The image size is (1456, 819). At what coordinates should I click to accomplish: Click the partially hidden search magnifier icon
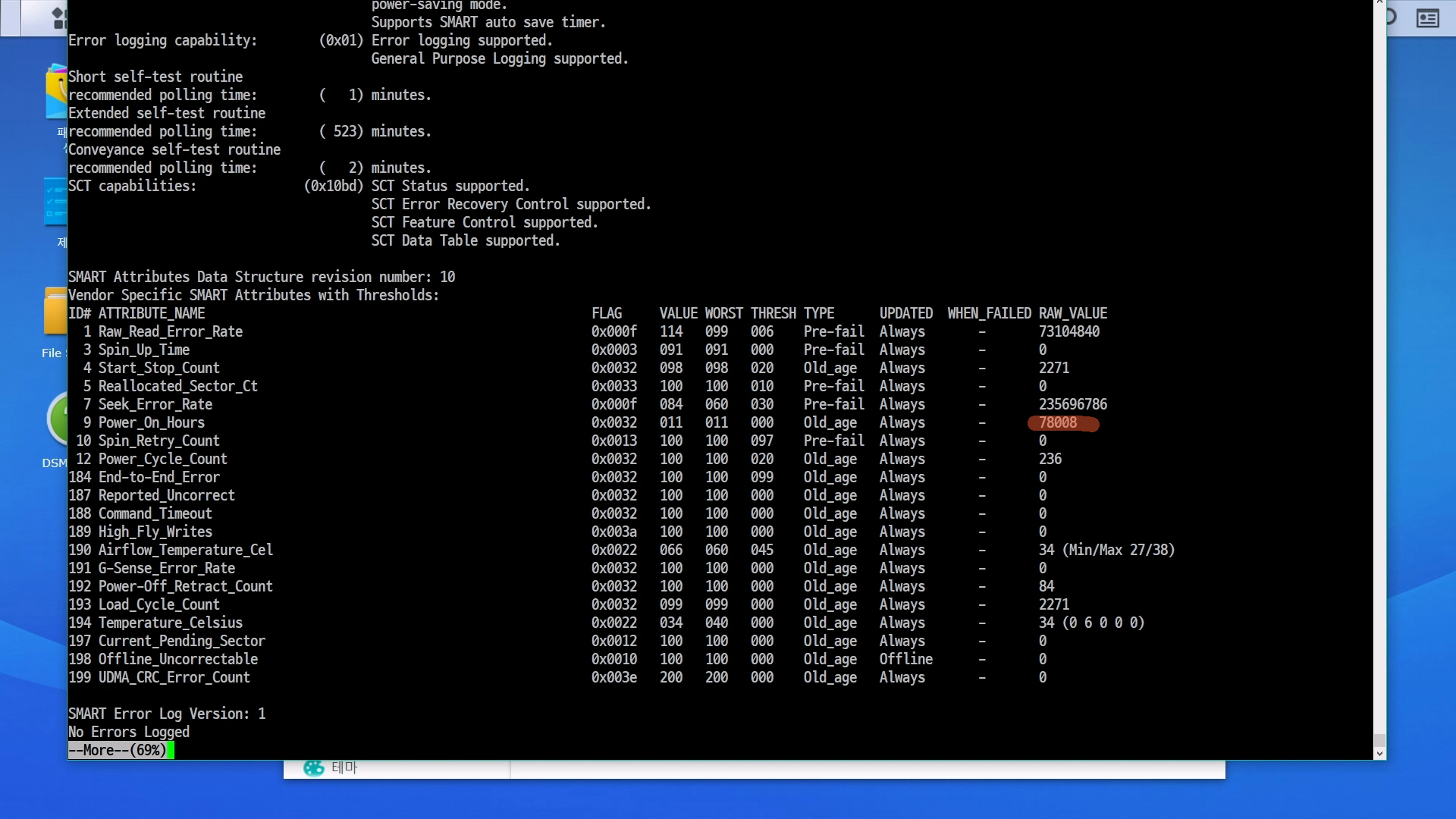[1392, 17]
